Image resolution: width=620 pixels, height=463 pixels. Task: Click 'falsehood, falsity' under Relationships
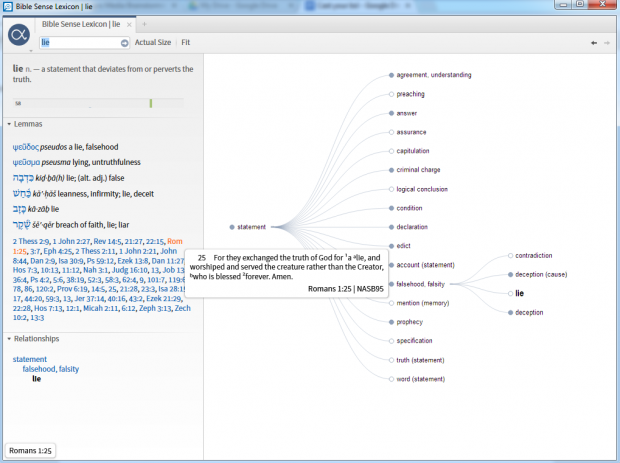coord(51,369)
